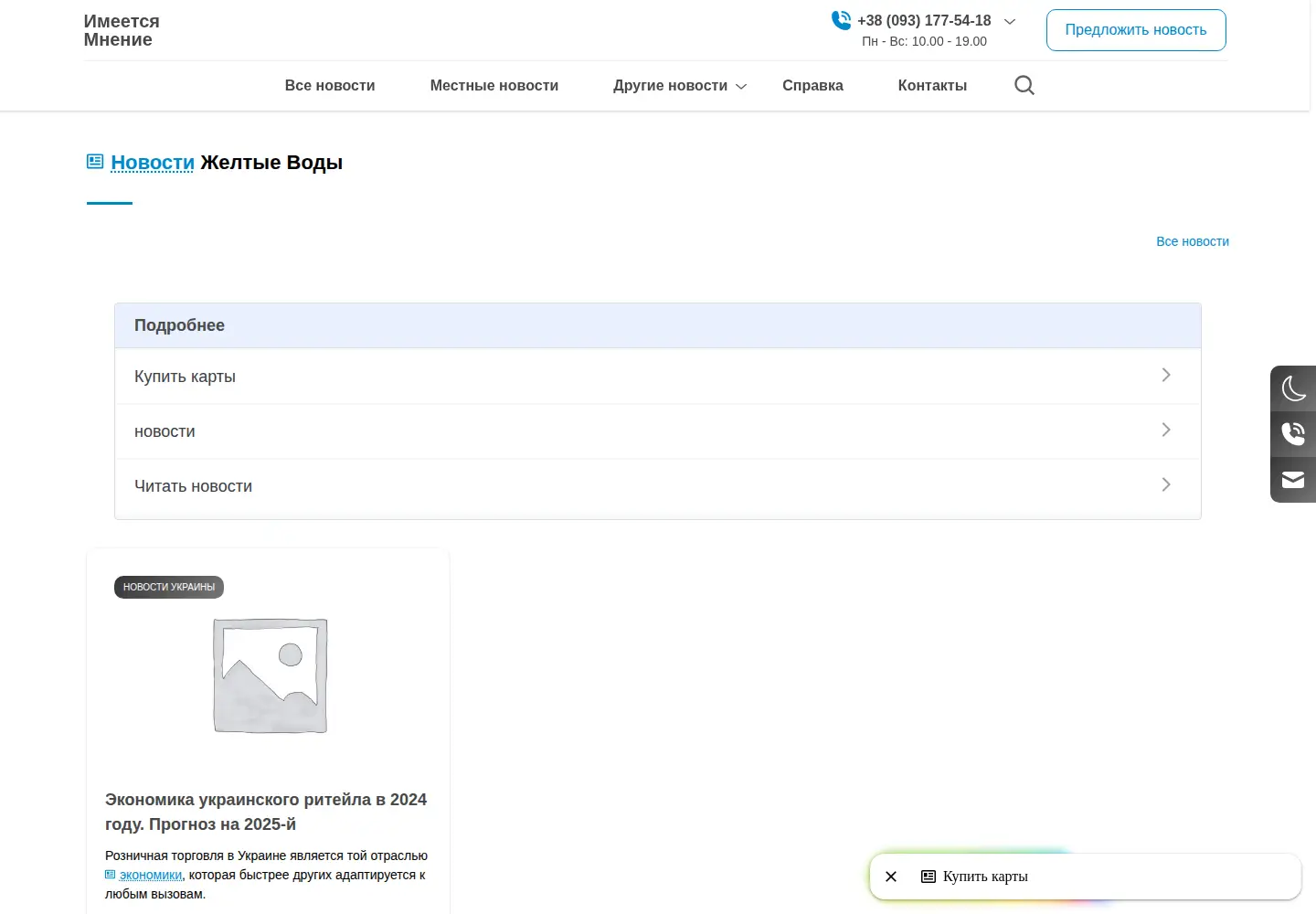1316x914 pixels.
Task: Click the news icon before Новости heading
Action: 95,162
